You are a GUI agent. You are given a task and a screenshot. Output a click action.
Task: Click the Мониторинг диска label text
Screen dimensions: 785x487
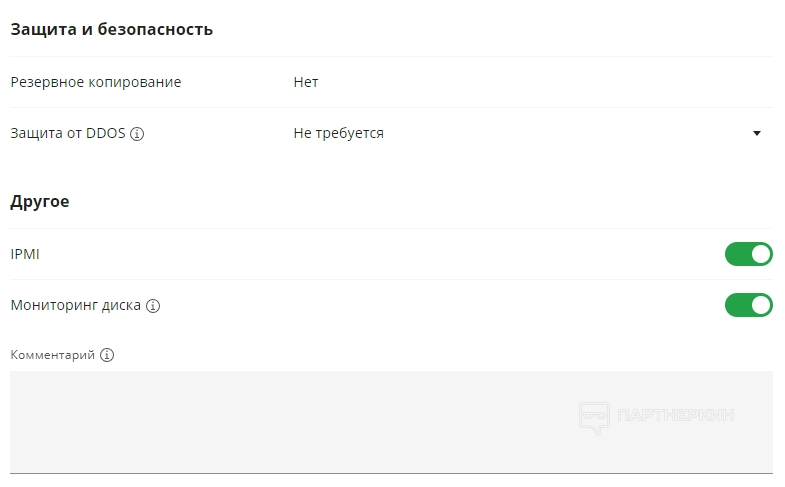point(75,305)
